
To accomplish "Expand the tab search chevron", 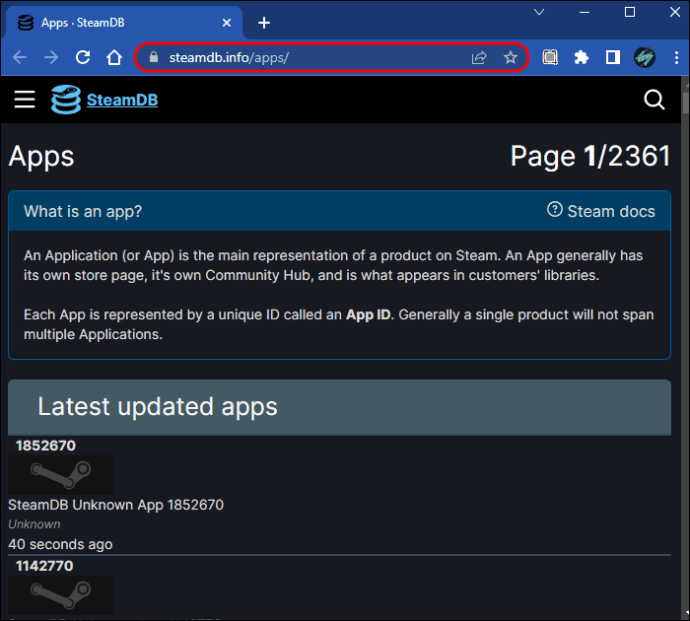I will point(539,12).
